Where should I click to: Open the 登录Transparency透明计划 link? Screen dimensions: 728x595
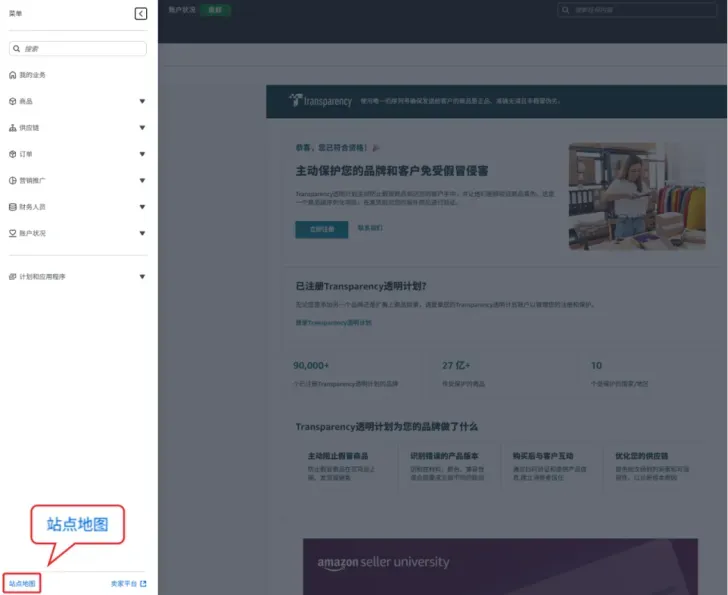tap(333, 323)
